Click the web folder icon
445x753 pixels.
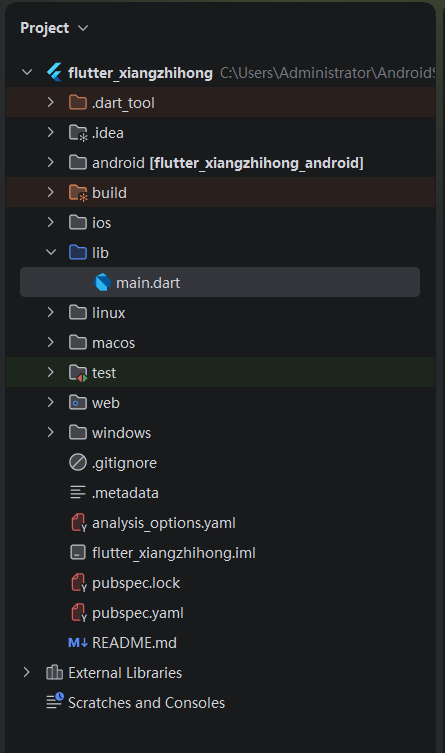(78, 402)
